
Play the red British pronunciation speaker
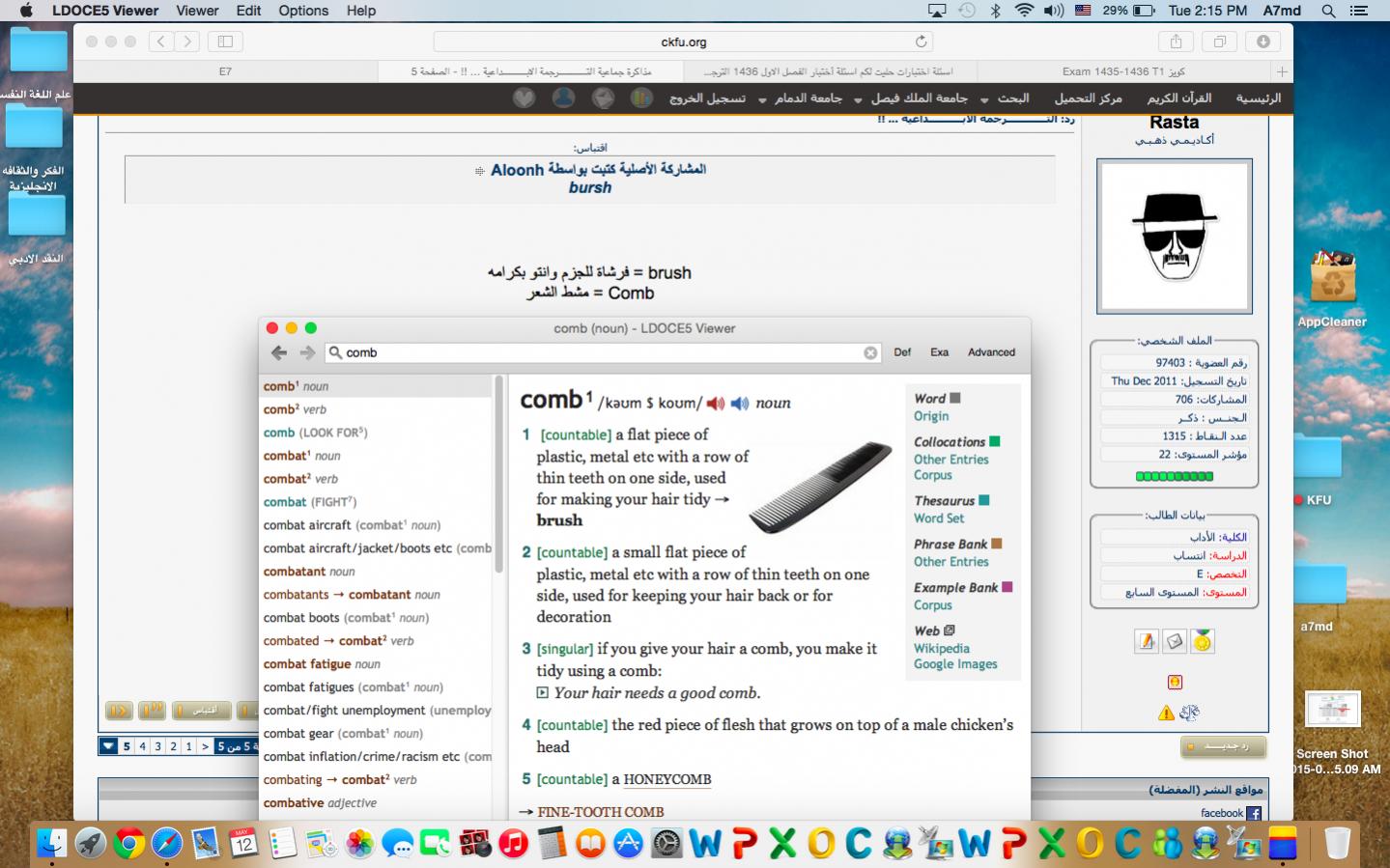(x=715, y=404)
